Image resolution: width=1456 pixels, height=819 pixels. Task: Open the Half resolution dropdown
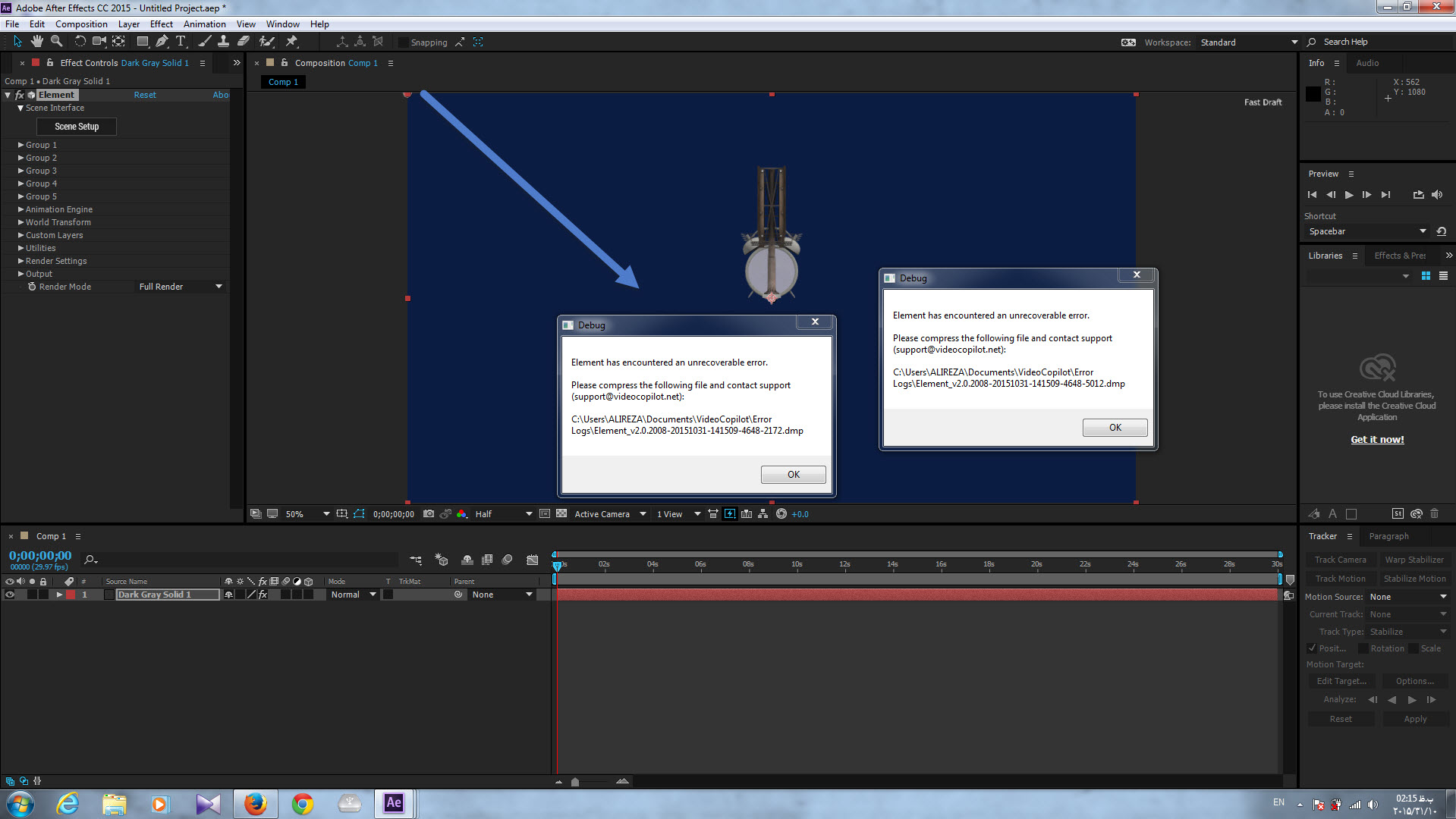pos(503,514)
